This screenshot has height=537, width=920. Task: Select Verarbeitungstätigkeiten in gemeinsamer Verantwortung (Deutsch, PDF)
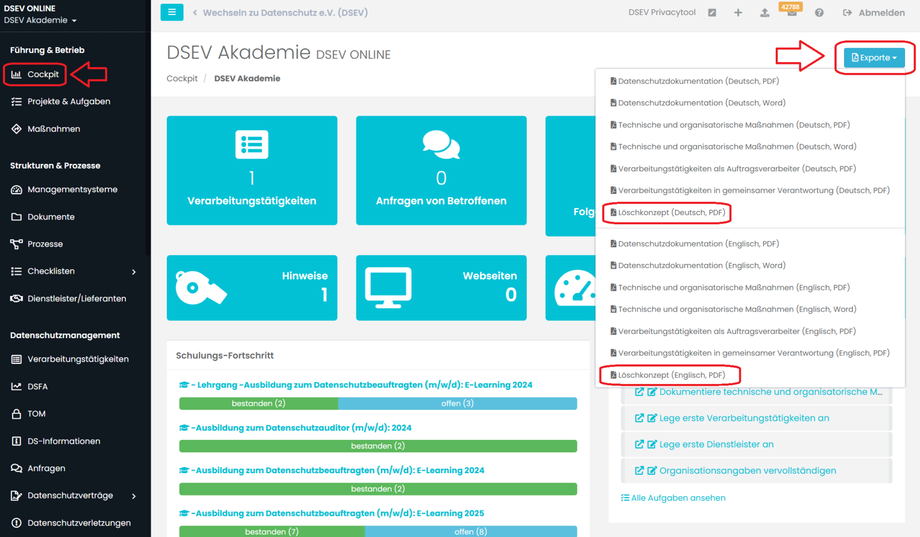coord(750,190)
